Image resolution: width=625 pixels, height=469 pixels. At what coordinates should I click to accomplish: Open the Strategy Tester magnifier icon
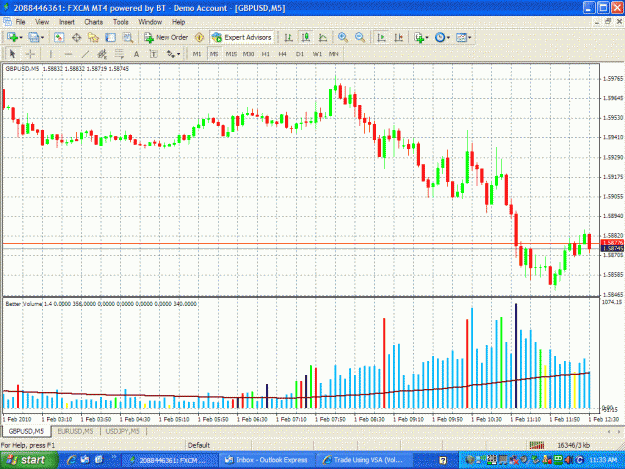tap(128, 37)
